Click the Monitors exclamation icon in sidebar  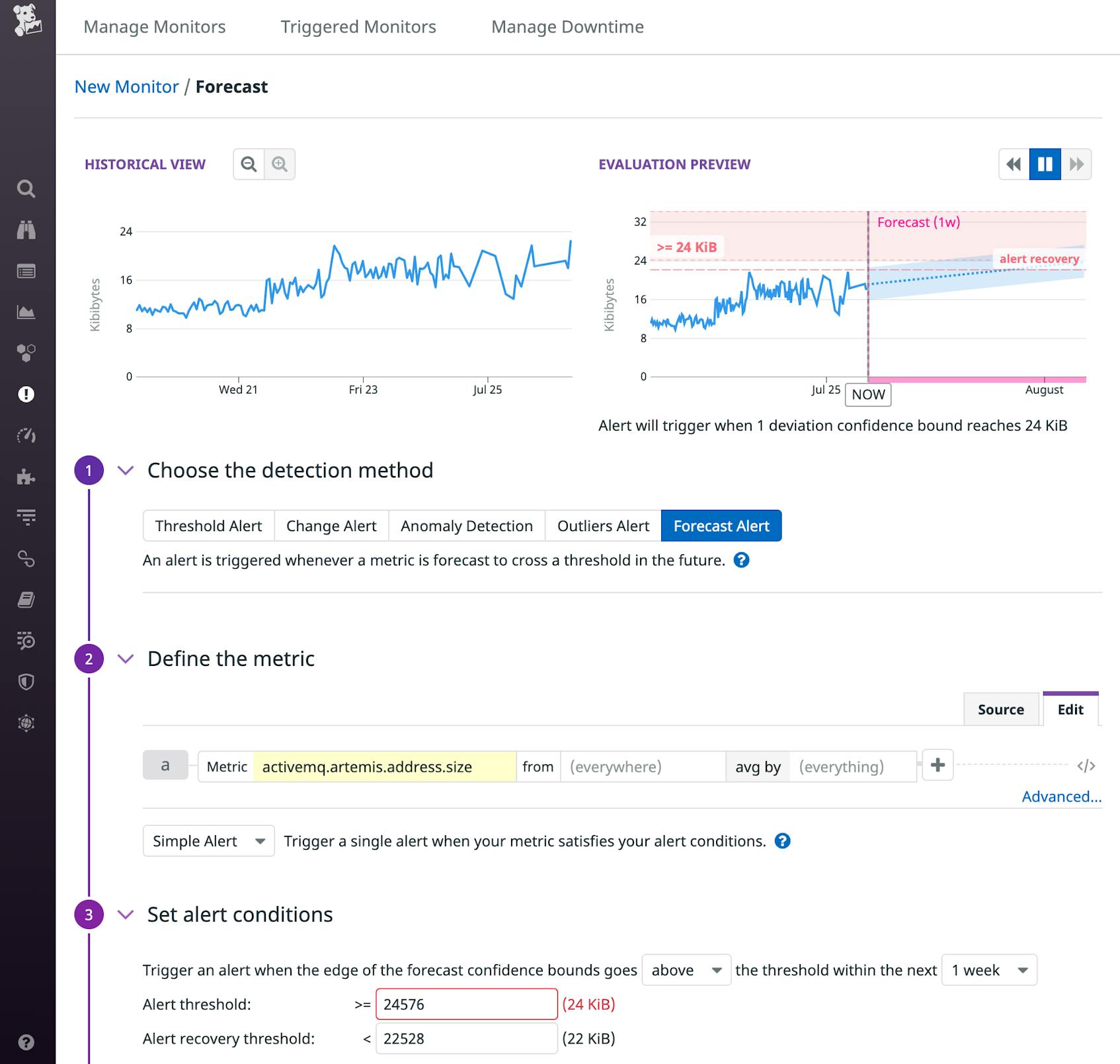click(x=26, y=394)
